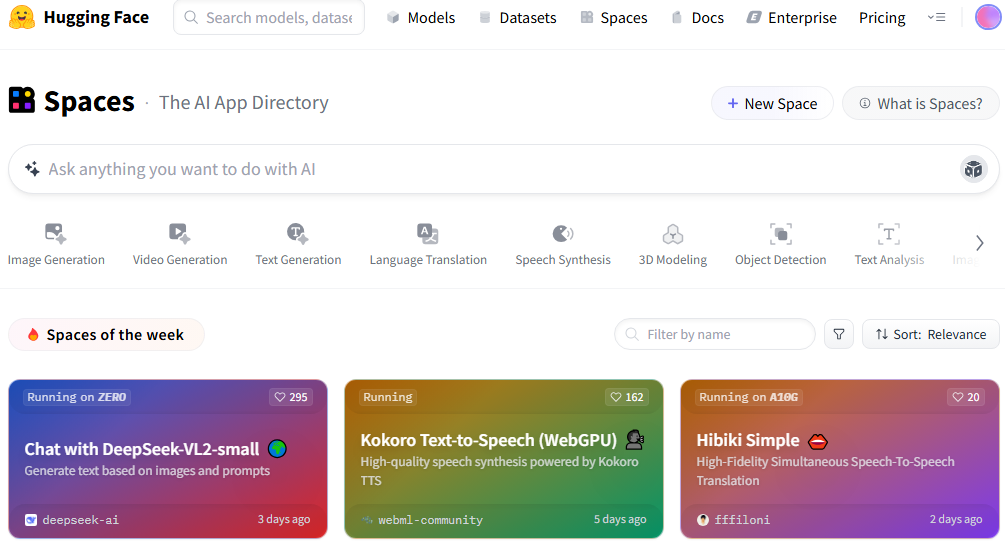
Task: Open Models in the top navigation
Action: (x=421, y=18)
